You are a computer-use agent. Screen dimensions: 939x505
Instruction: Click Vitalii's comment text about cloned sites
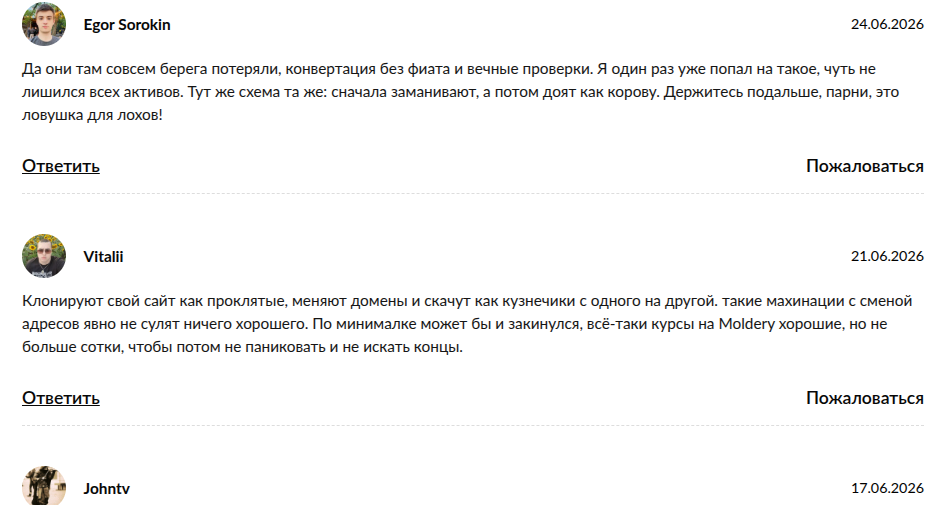point(467,323)
